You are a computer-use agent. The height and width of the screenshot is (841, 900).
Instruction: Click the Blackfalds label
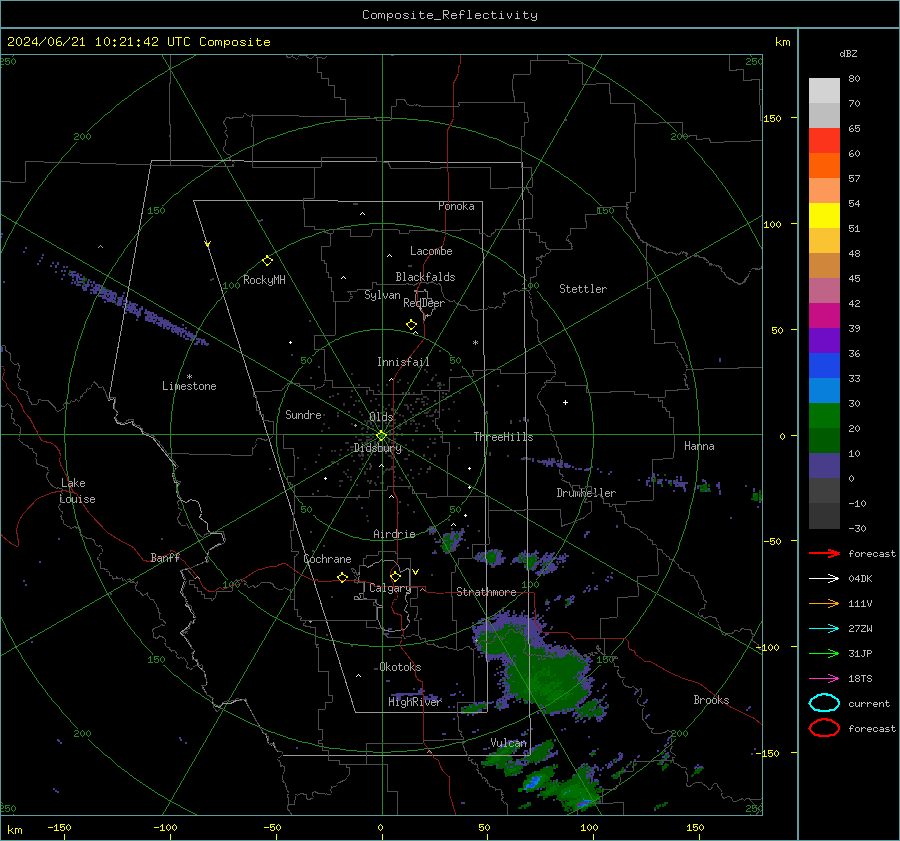425,277
